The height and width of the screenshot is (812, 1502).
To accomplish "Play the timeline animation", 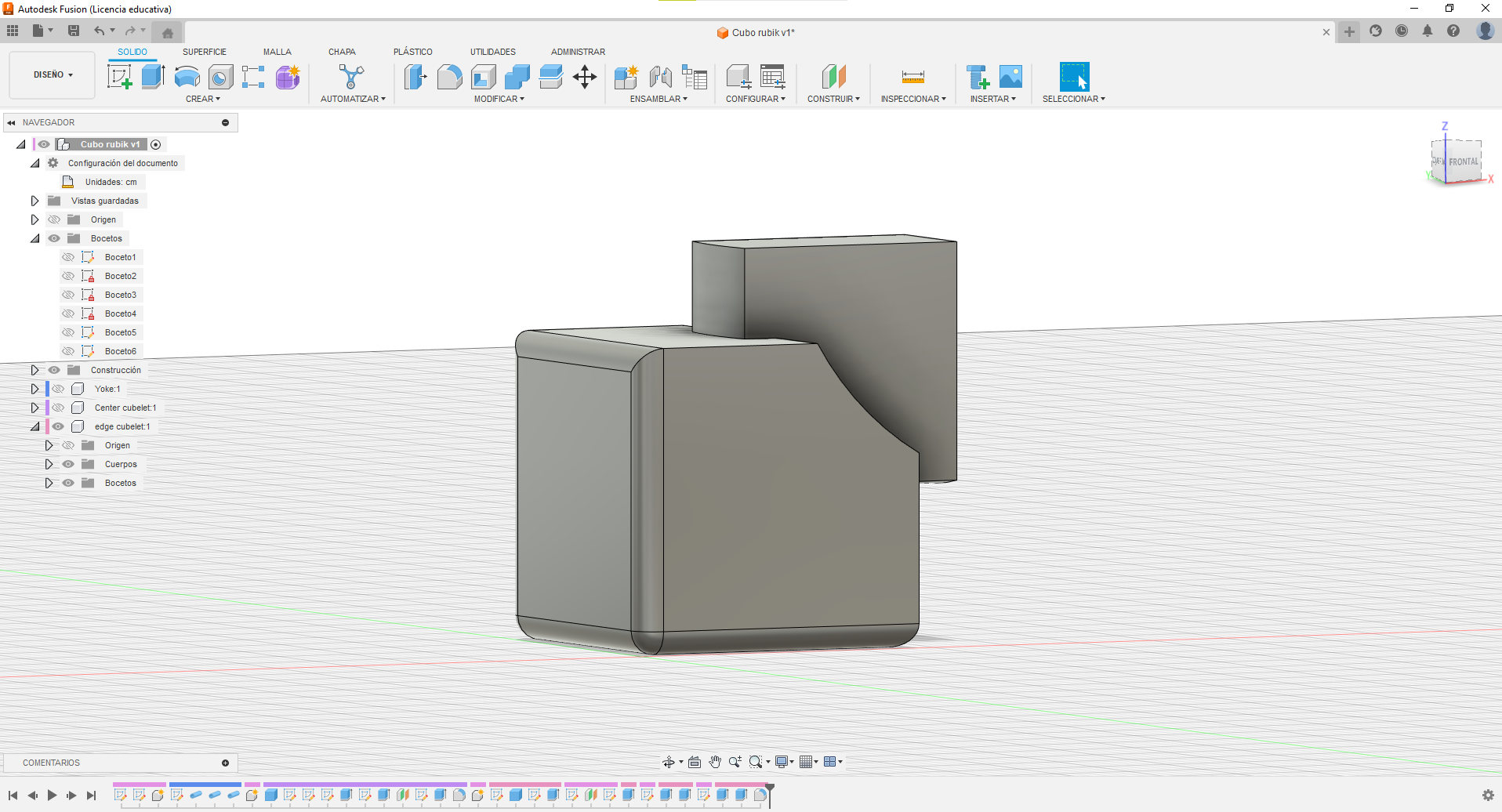I will click(52, 795).
